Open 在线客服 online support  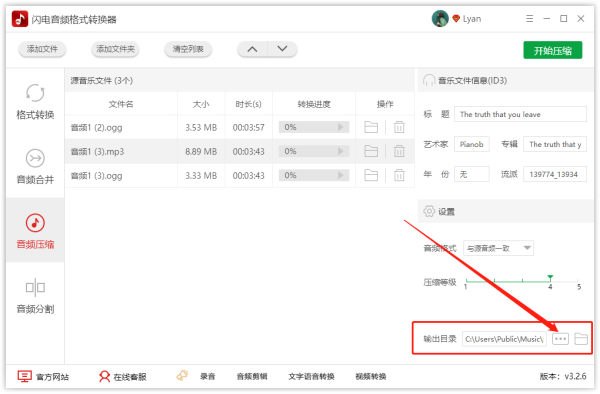[122, 377]
